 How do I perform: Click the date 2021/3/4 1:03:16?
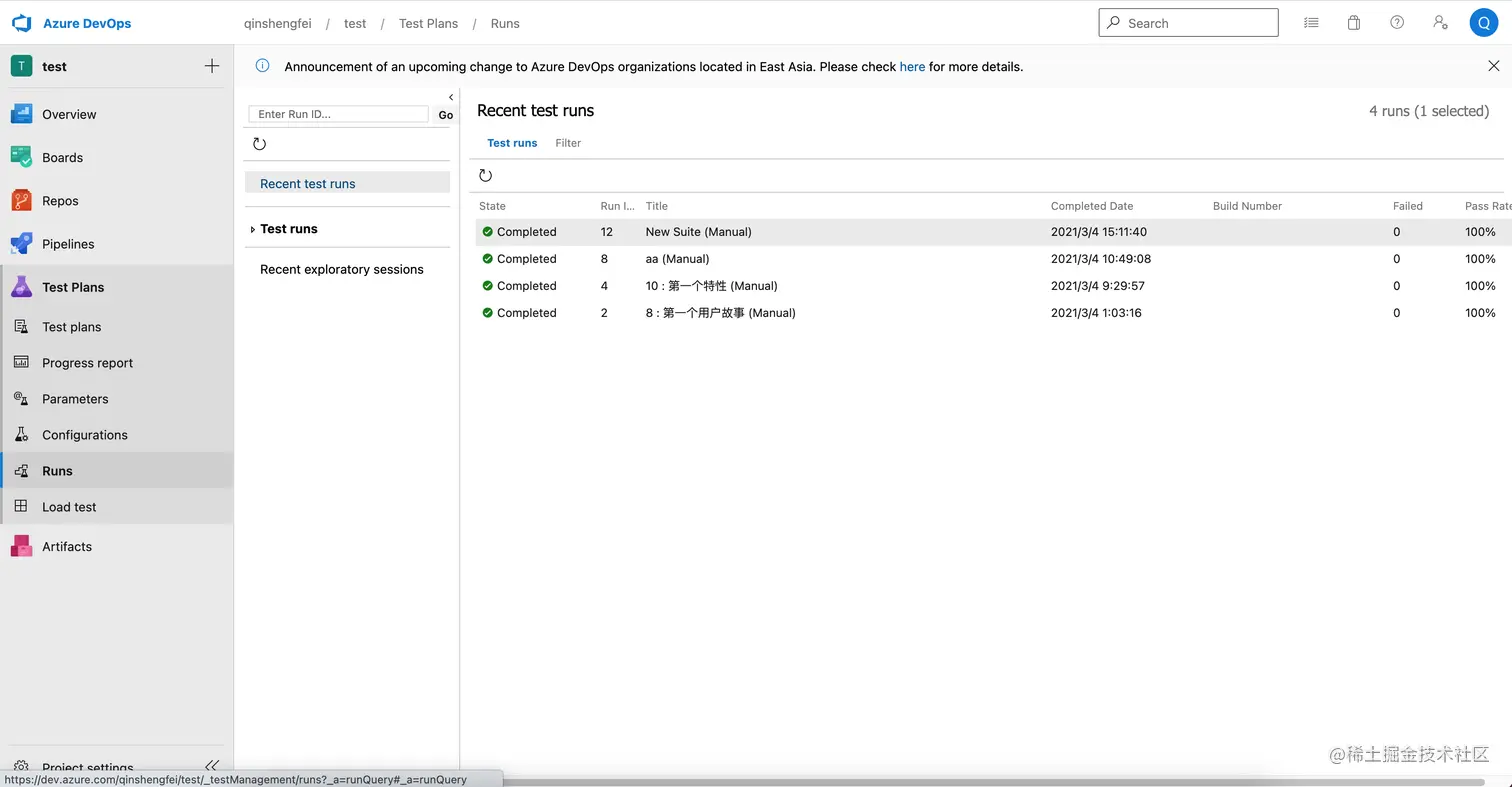(1096, 313)
